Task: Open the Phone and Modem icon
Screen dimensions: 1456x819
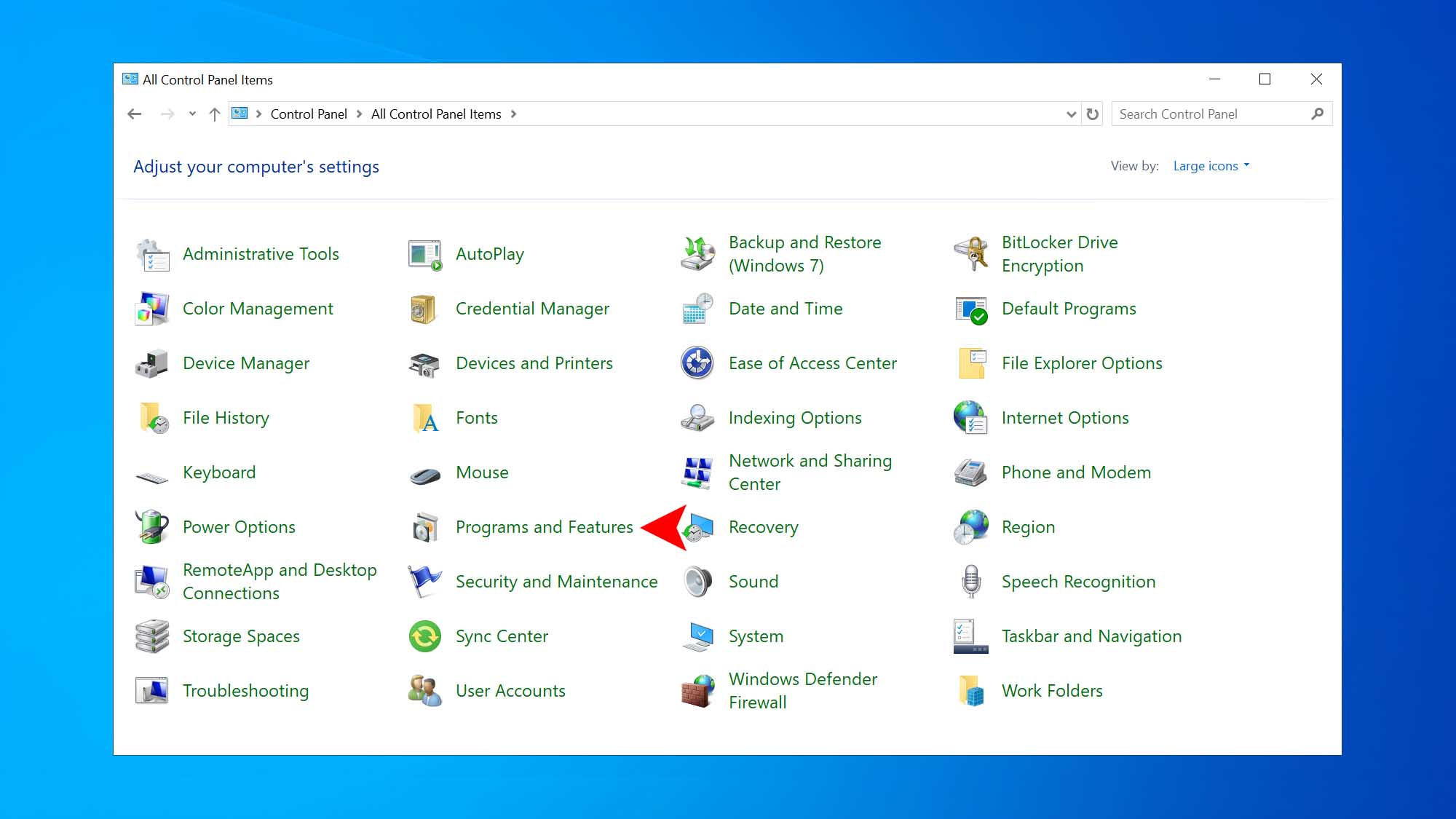Action: 971,472
